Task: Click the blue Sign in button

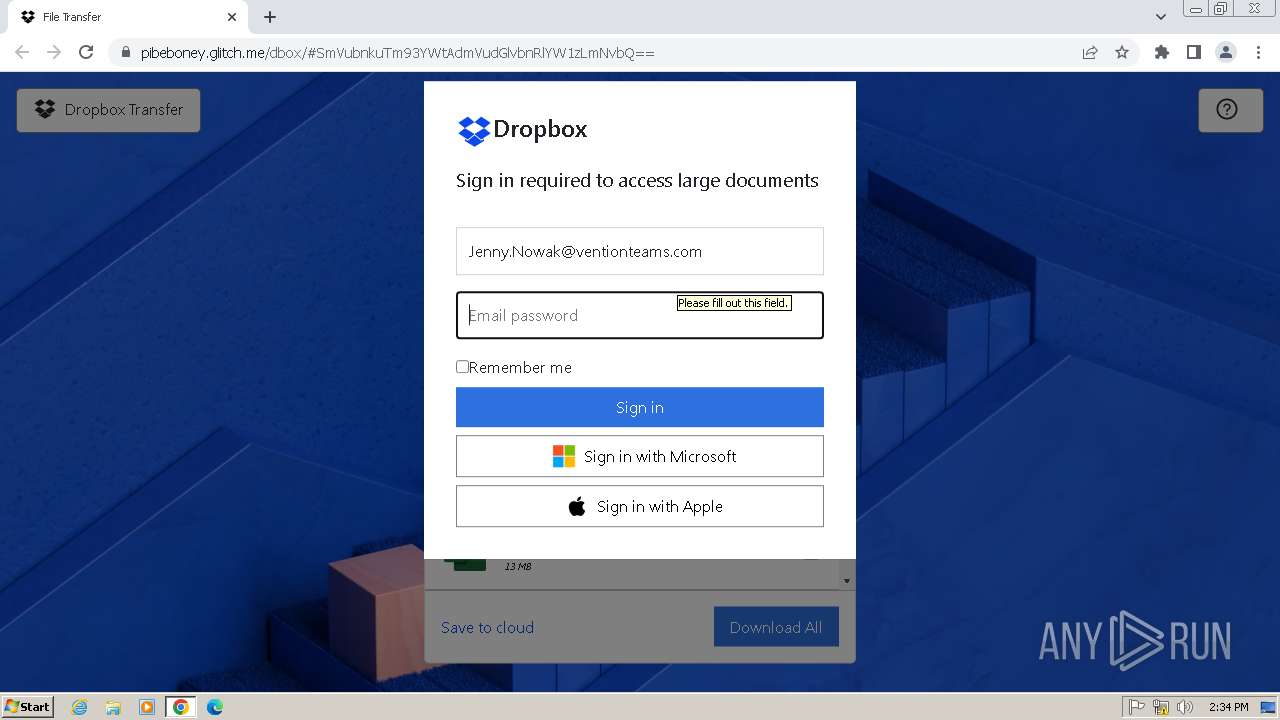Action: 640,407
